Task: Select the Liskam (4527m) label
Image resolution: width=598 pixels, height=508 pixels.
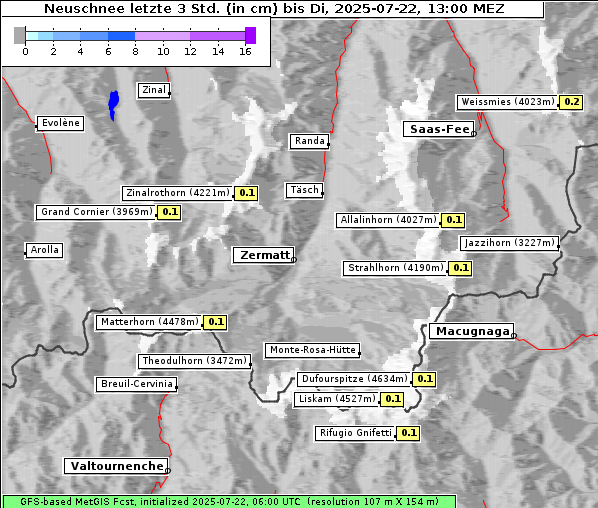Action: pos(337,399)
